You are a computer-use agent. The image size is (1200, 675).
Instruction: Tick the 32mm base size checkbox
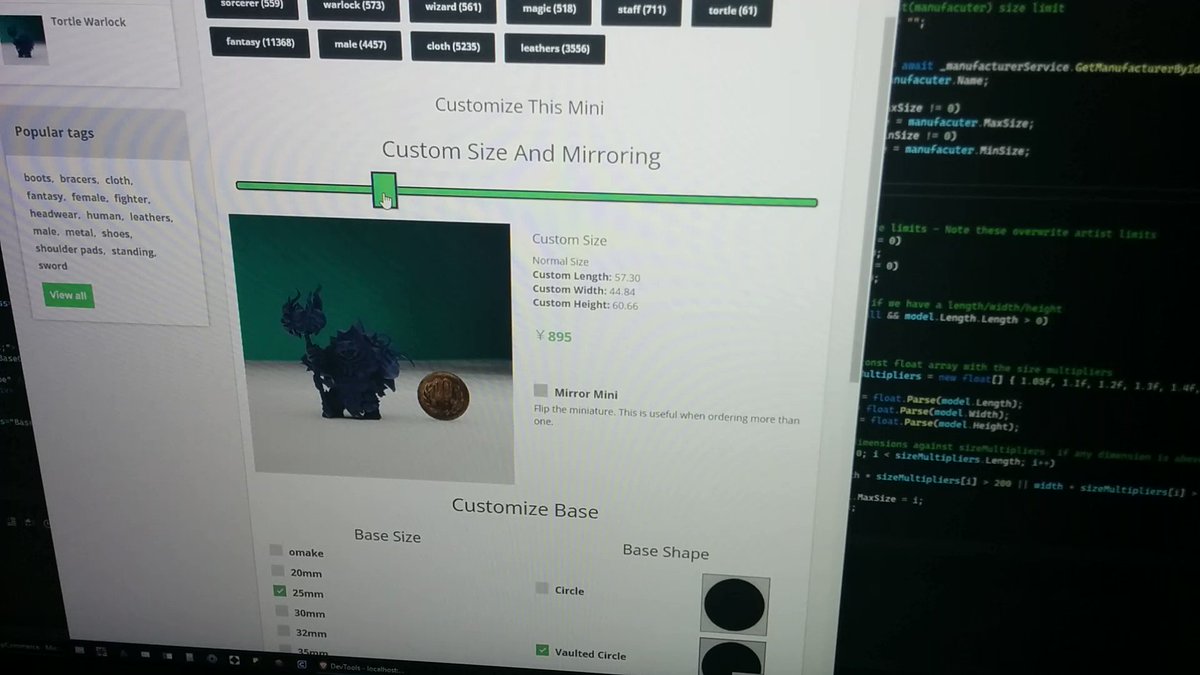tap(285, 632)
